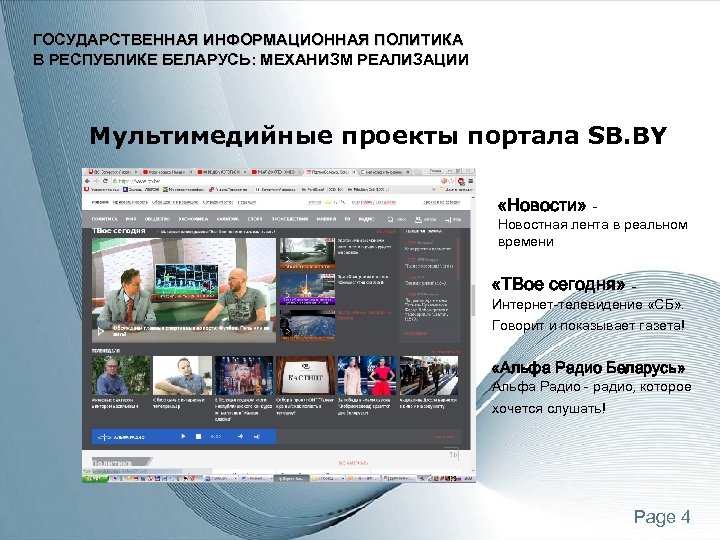720x540 pixels.
Task: Open the ПОЛИТИКА section in site menu
Action: 104,219
